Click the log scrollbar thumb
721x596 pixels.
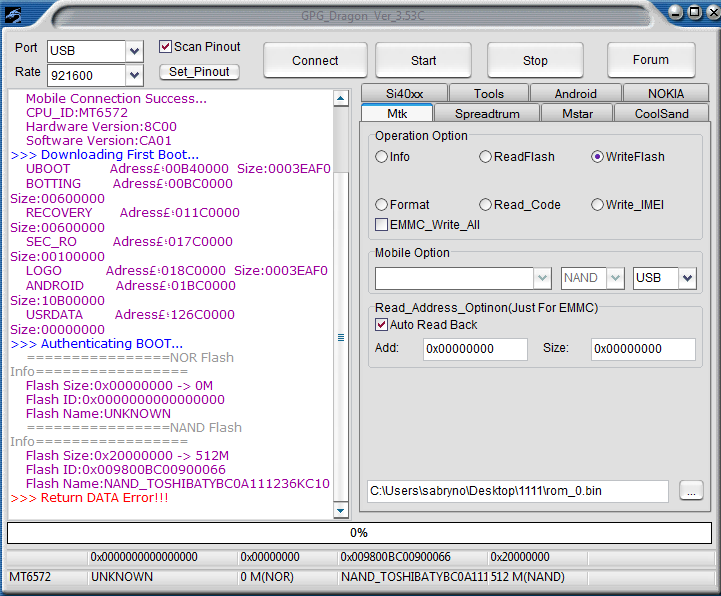pos(341,337)
